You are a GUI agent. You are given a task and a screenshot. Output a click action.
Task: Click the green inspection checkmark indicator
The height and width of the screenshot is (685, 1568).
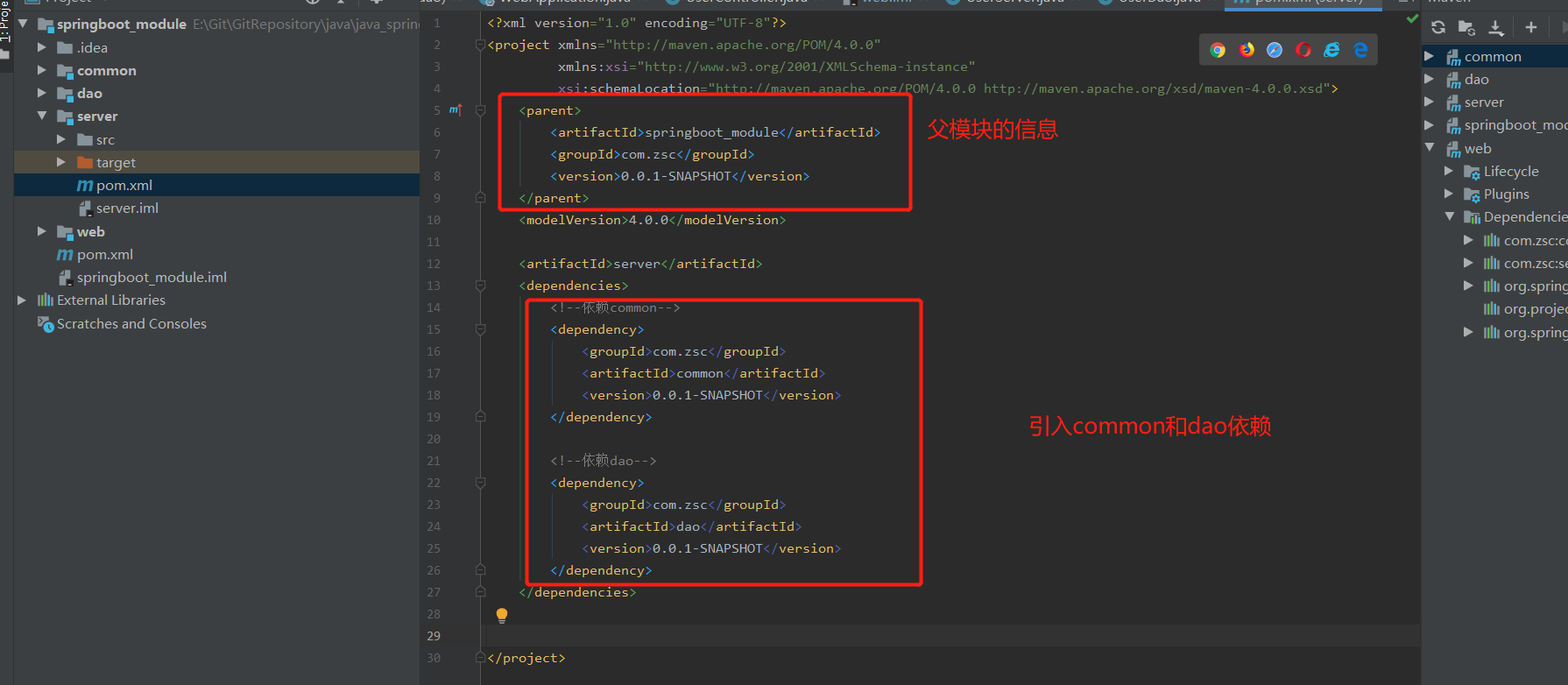(1412, 18)
